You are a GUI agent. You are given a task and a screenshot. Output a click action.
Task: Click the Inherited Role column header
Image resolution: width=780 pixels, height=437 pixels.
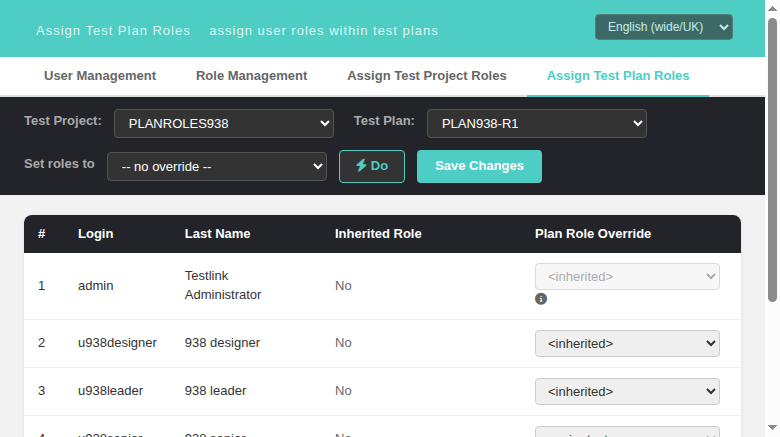[x=378, y=234]
